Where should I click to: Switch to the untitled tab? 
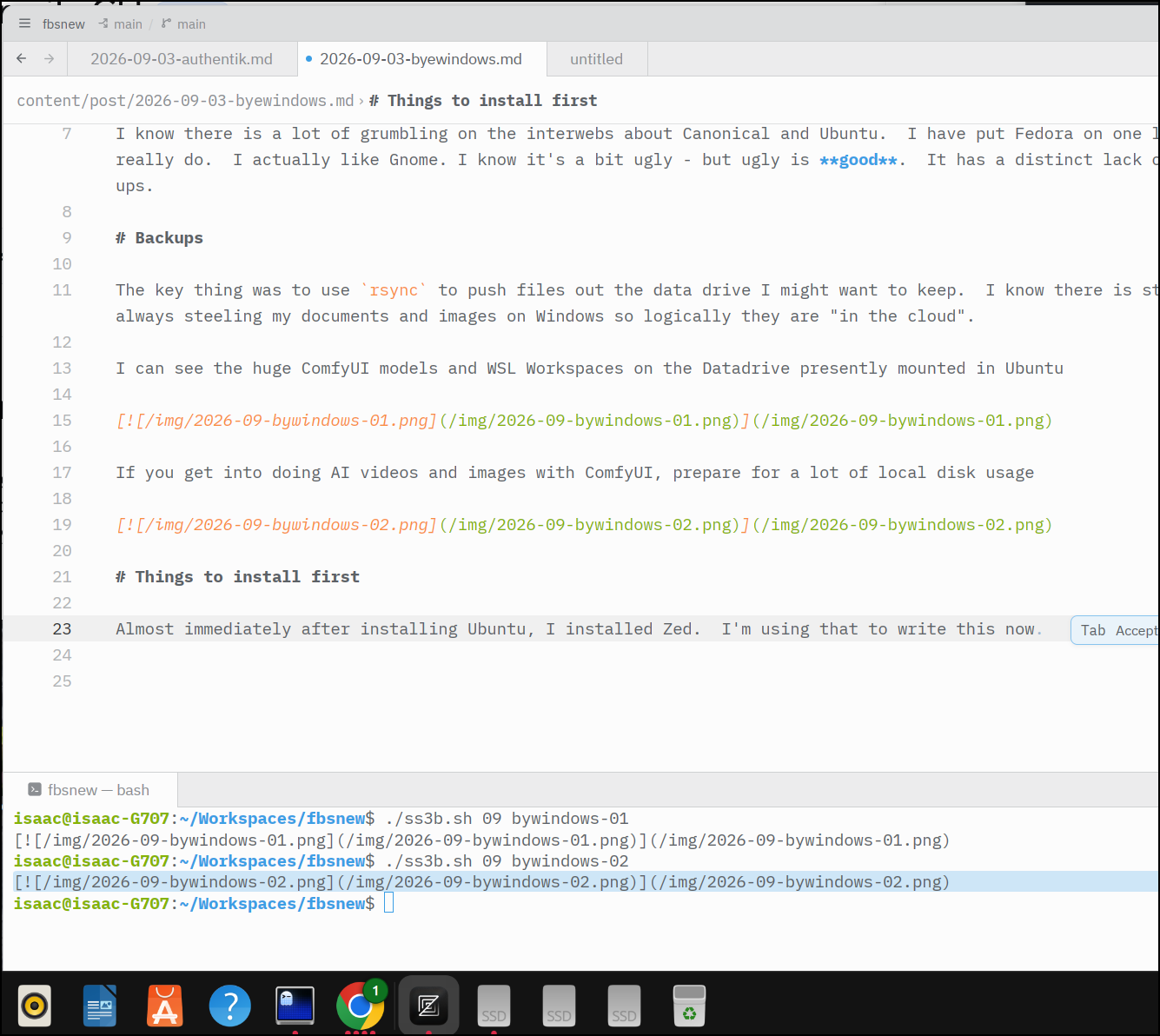pyautogui.click(x=596, y=59)
